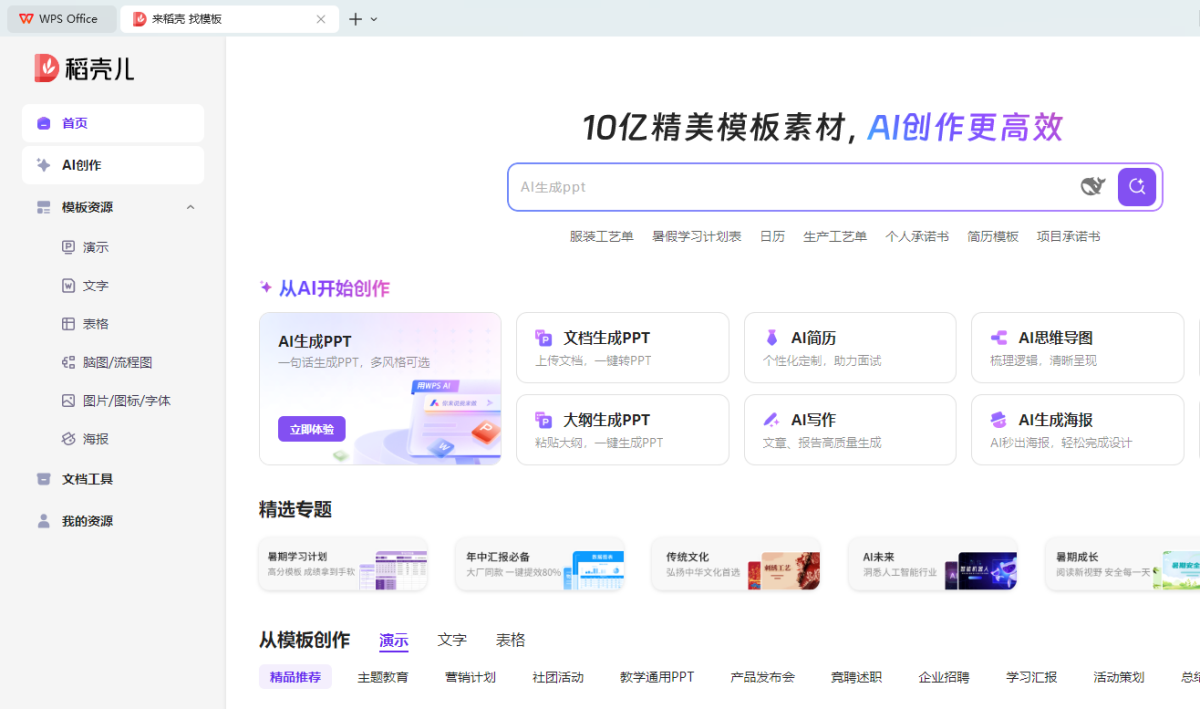Switch to the WPS Office tab

[60, 19]
